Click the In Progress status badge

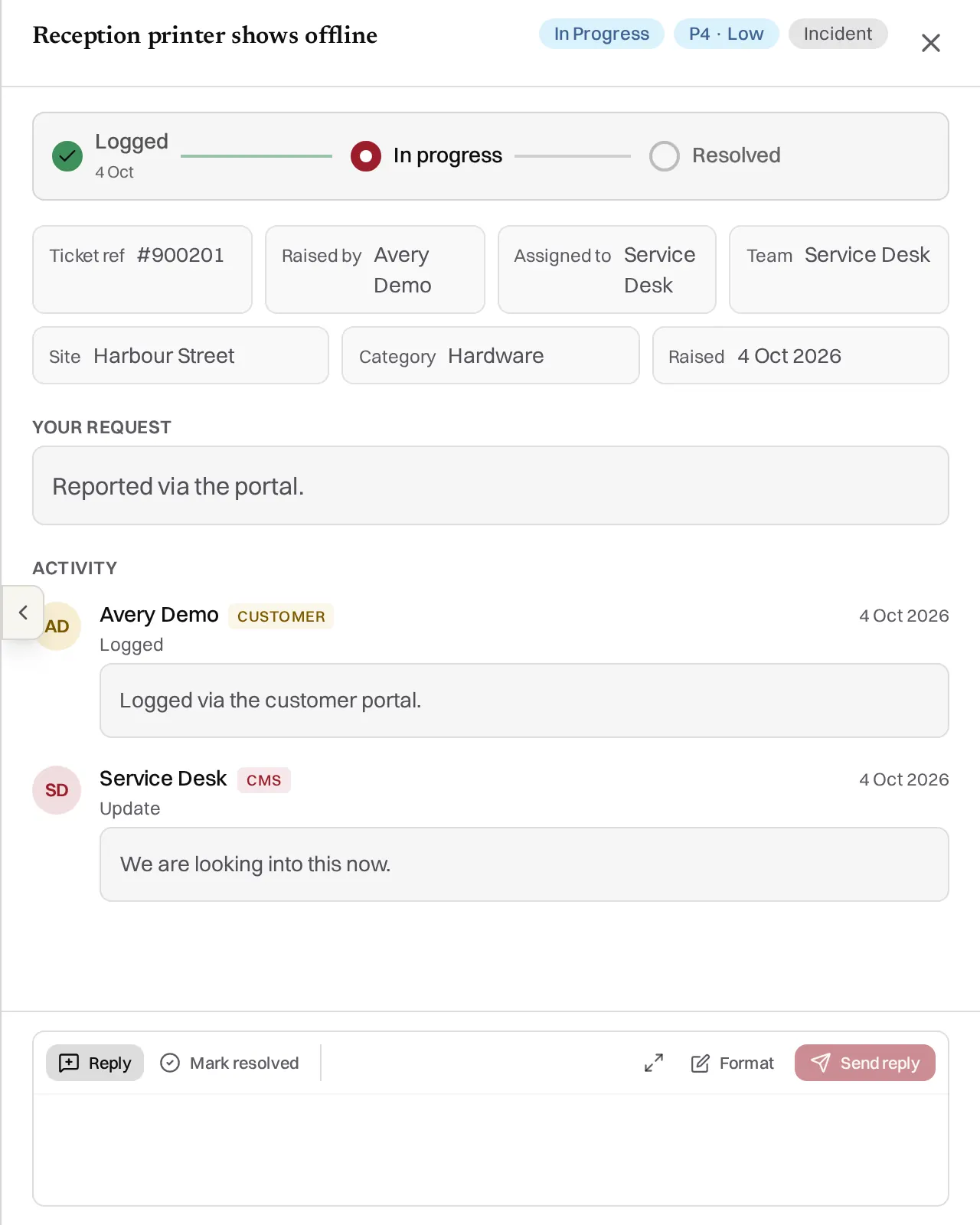(602, 34)
